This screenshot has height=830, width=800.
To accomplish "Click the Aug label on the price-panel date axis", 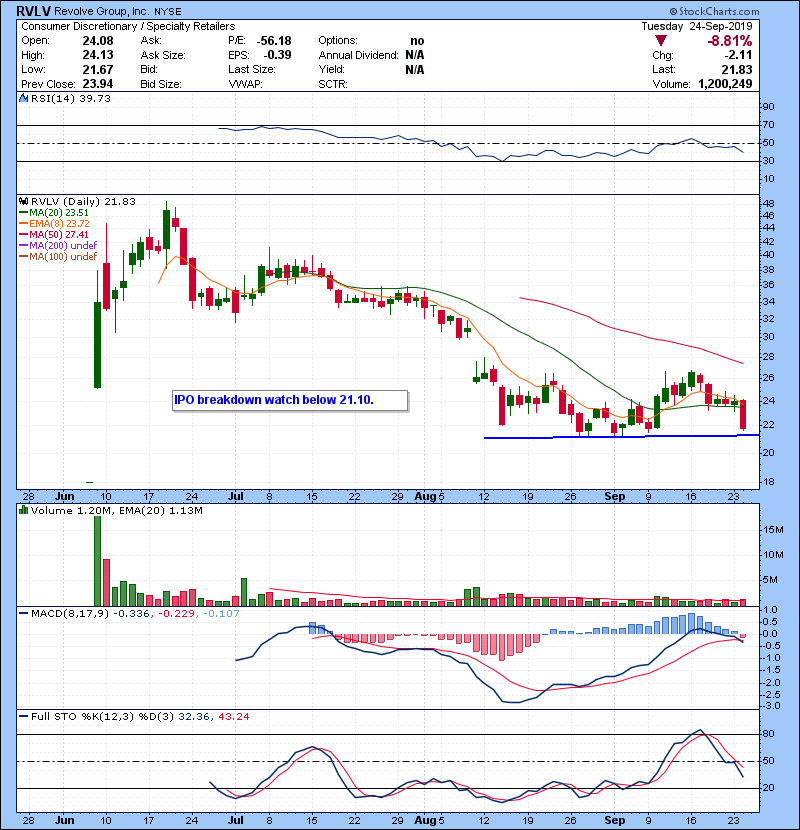I will point(425,496).
